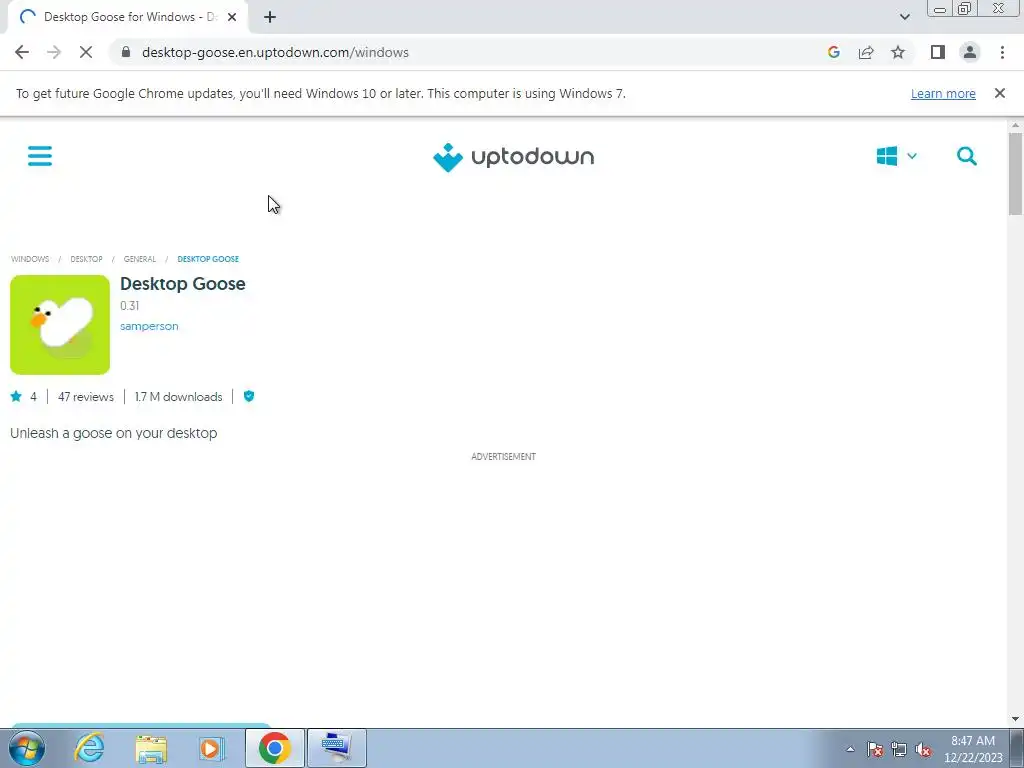The width and height of the screenshot is (1024, 768).
Task: Open the Windows Start menu
Action: point(27,748)
